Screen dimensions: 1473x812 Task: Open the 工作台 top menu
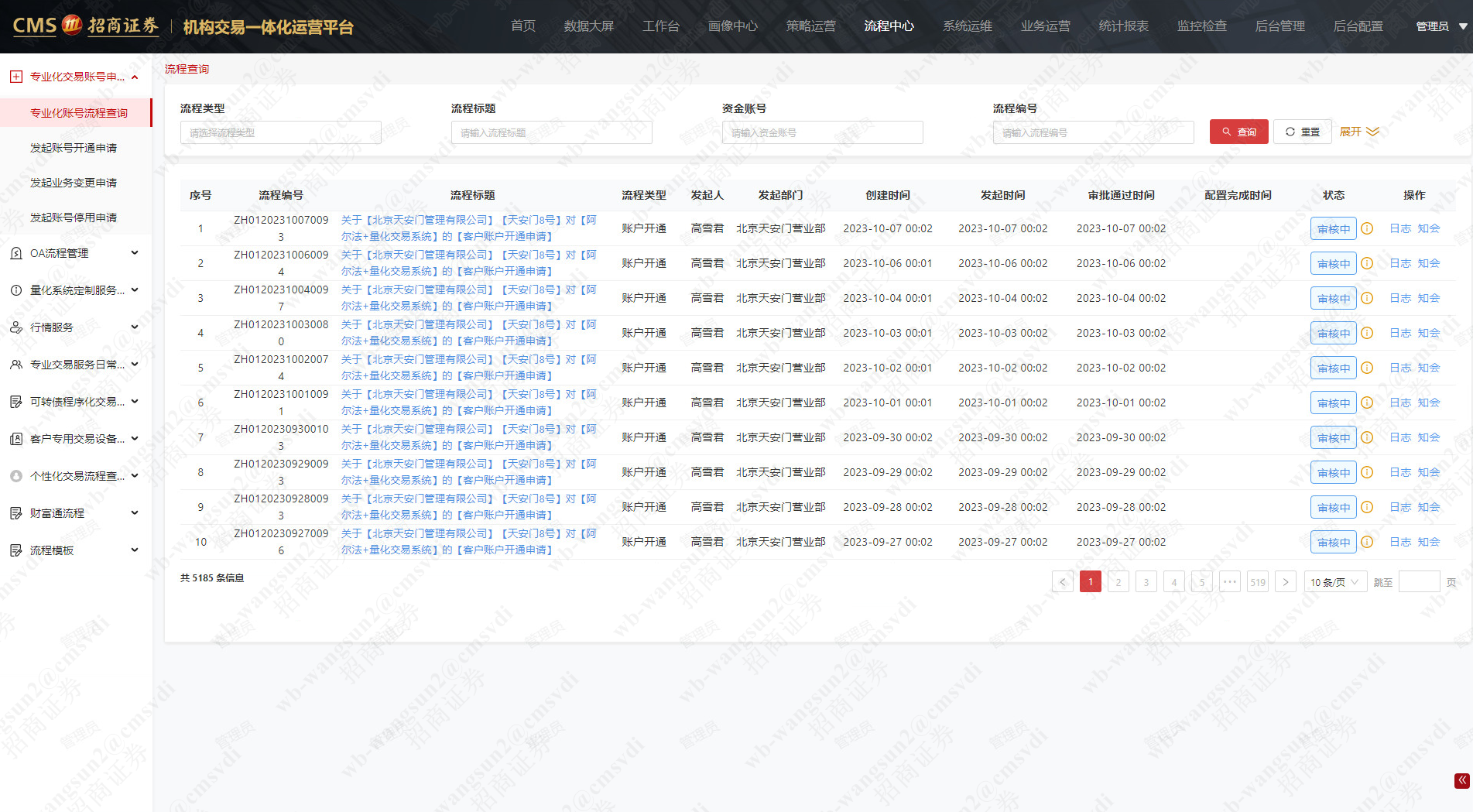[661, 26]
